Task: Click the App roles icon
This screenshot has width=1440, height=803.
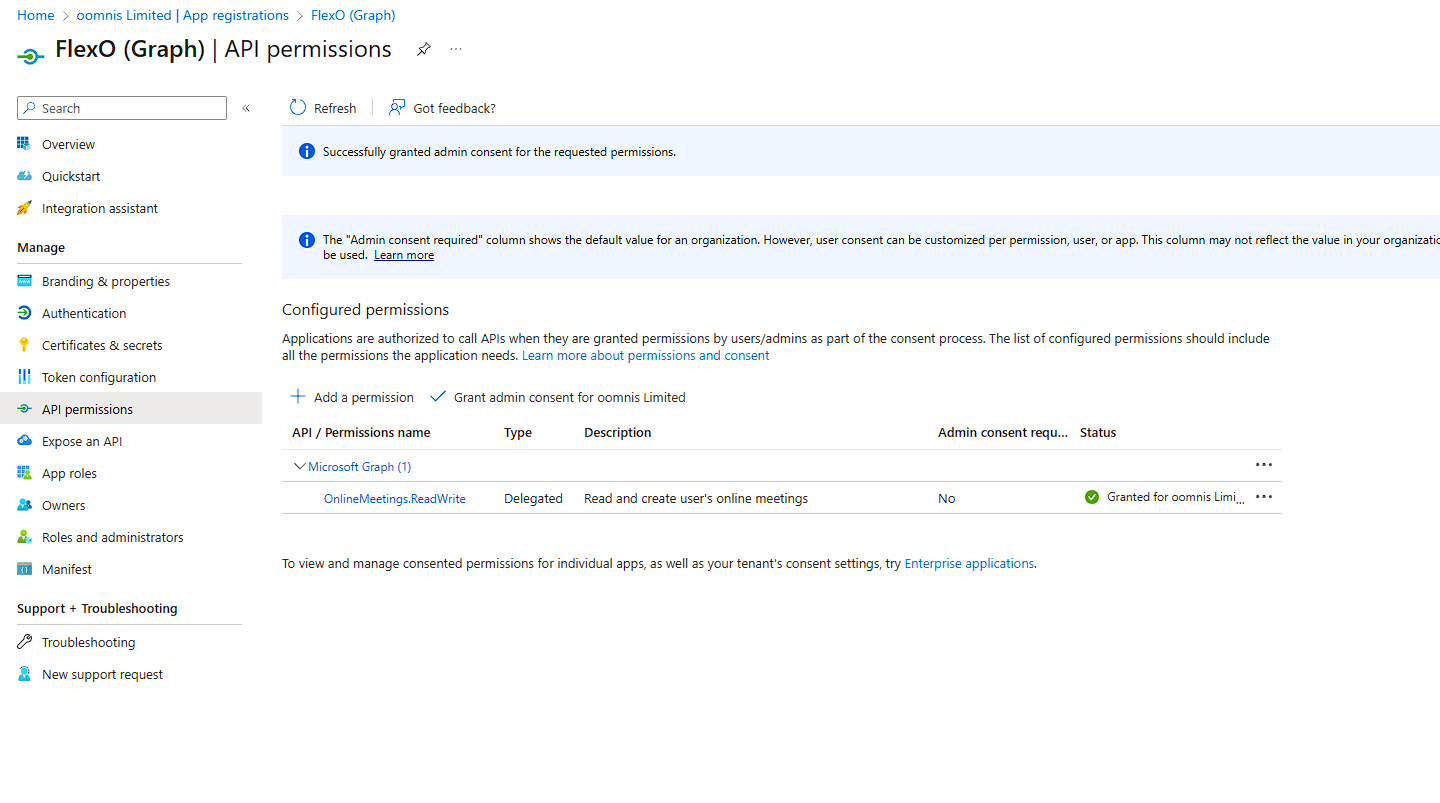Action: [25, 473]
